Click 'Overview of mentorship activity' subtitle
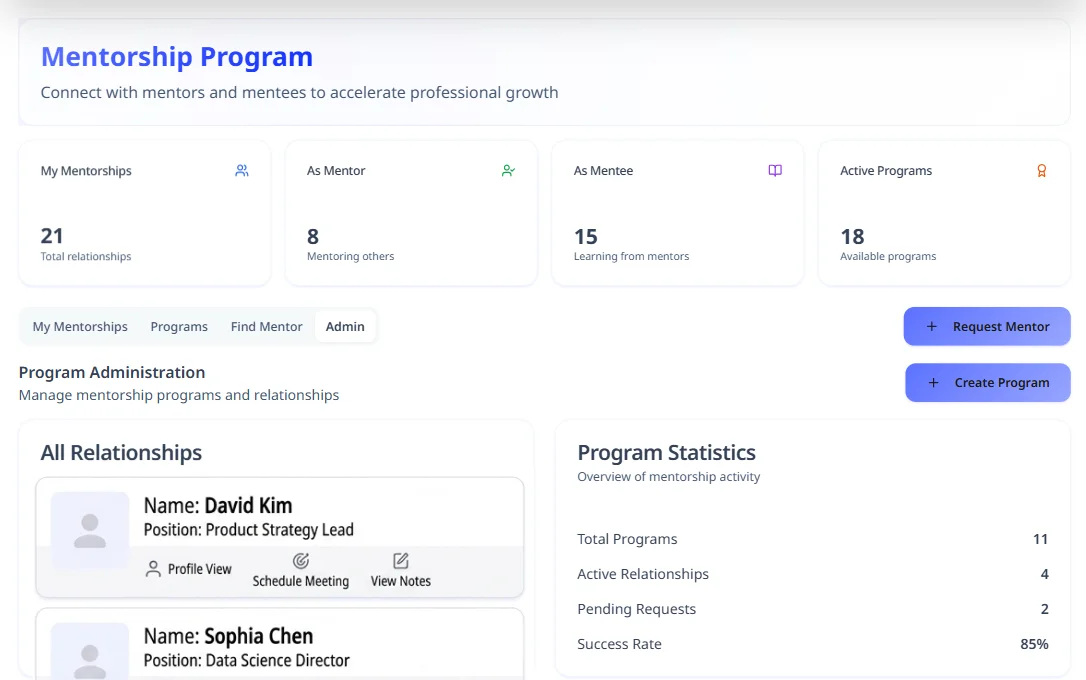The height and width of the screenshot is (680, 1086). coord(669,476)
